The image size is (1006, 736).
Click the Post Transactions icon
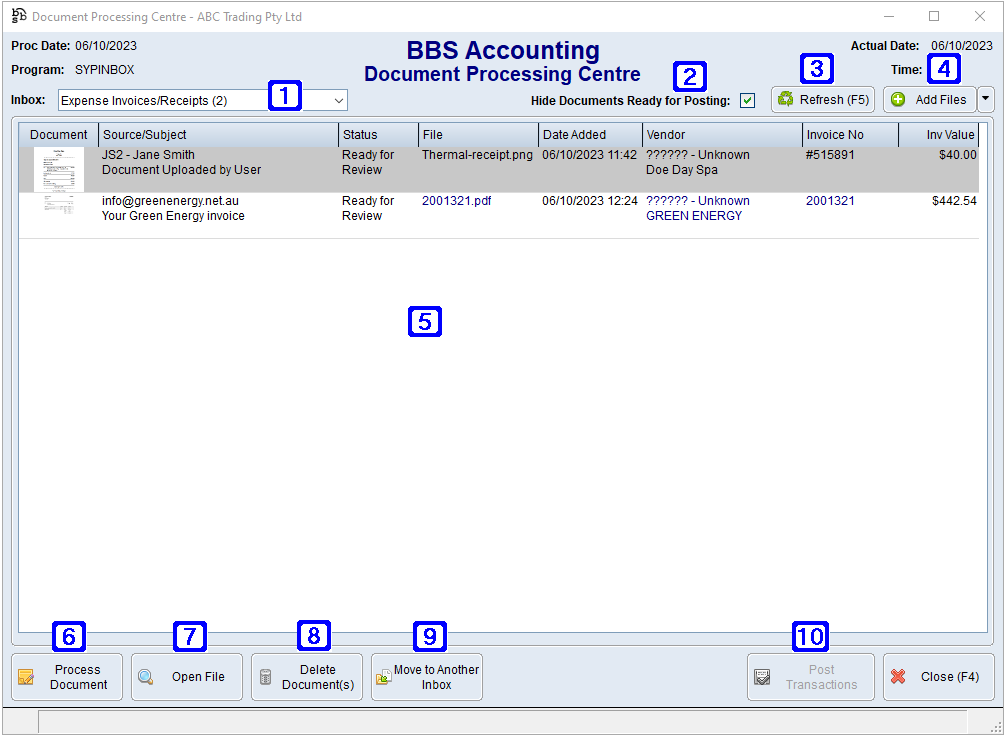click(x=763, y=677)
